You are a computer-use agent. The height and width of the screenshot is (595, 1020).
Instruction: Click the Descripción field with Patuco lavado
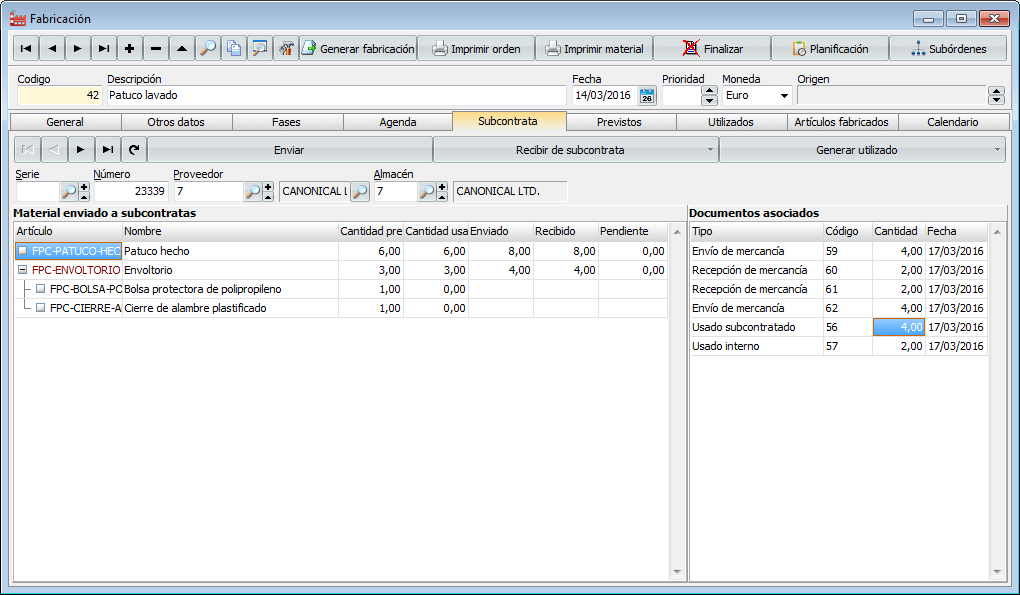336,96
